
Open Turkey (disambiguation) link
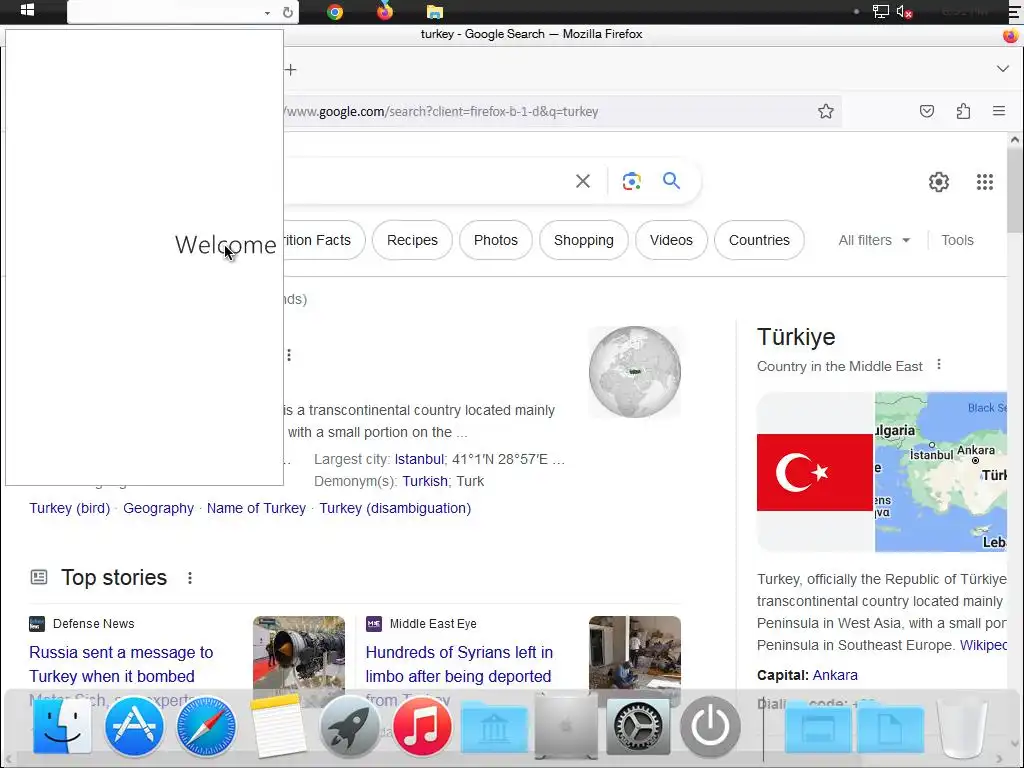[x=395, y=508]
